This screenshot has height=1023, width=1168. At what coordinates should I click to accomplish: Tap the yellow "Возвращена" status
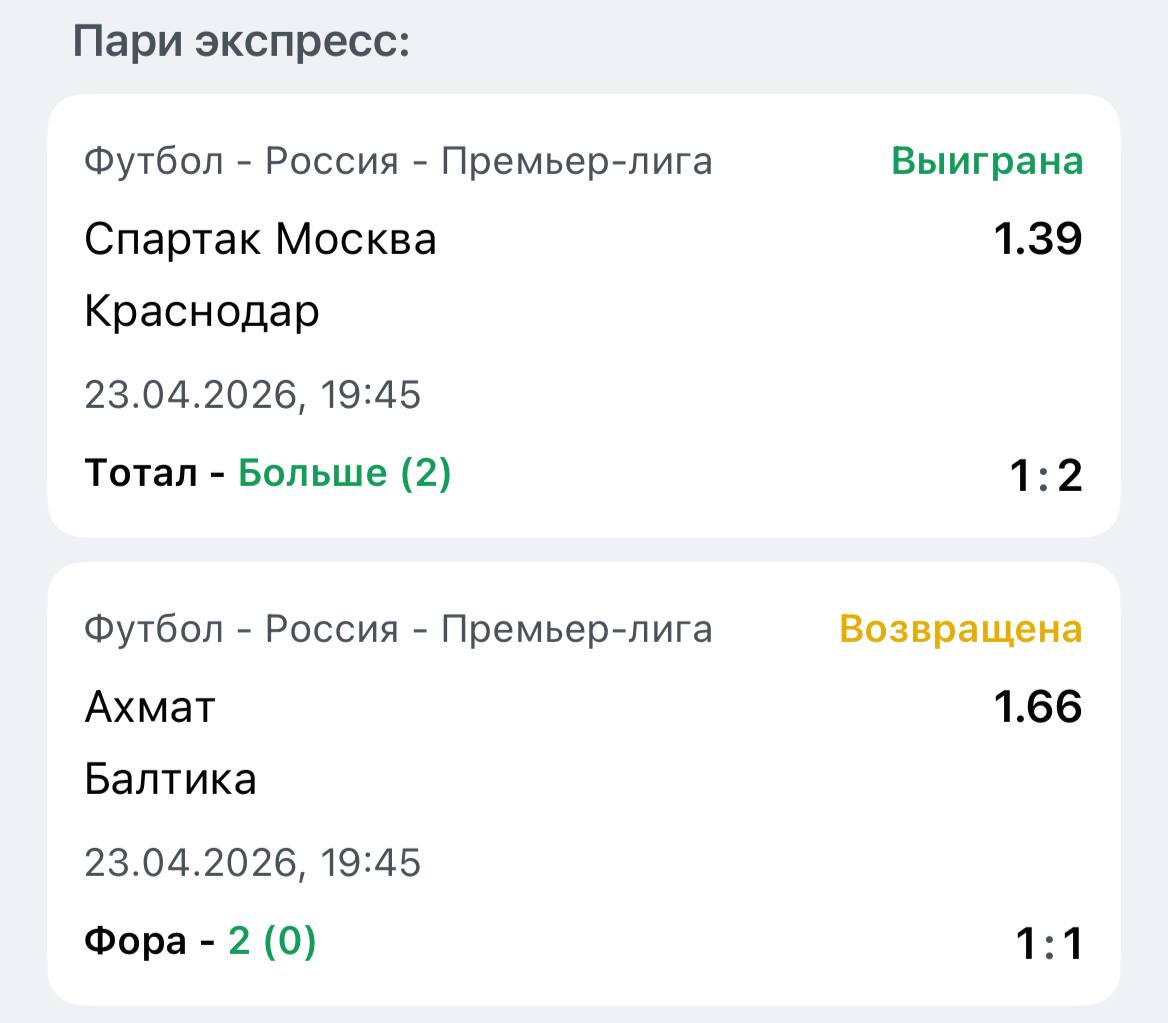[961, 629]
